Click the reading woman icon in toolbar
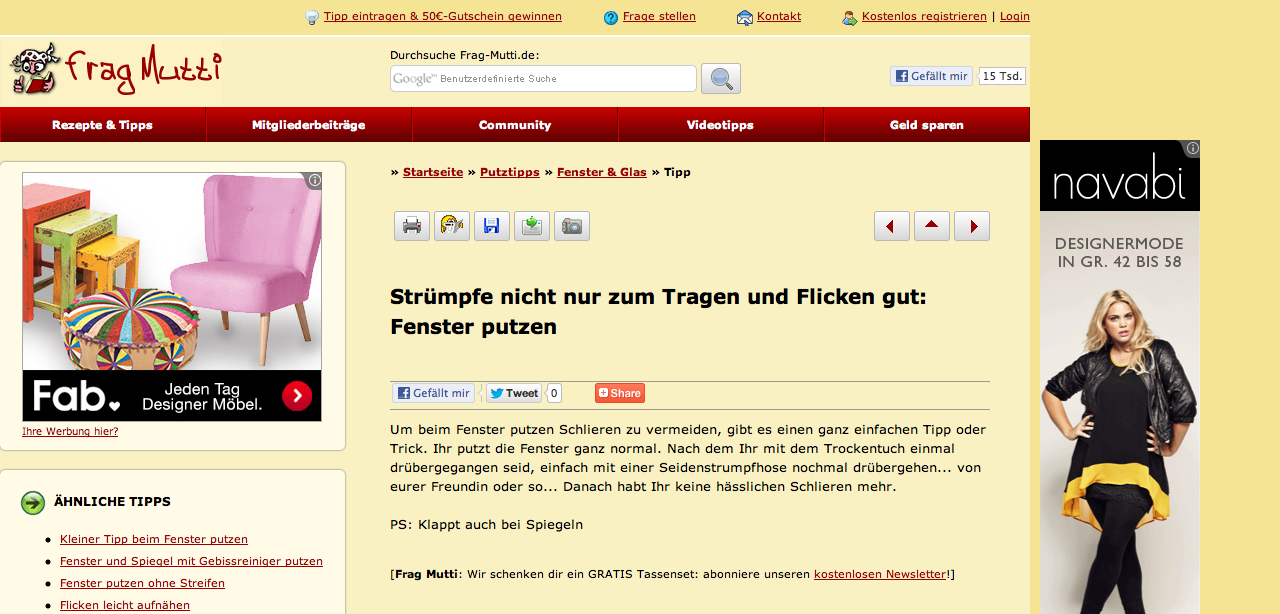The height and width of the screenshot is (614, 1280). (x=451, y=226)
